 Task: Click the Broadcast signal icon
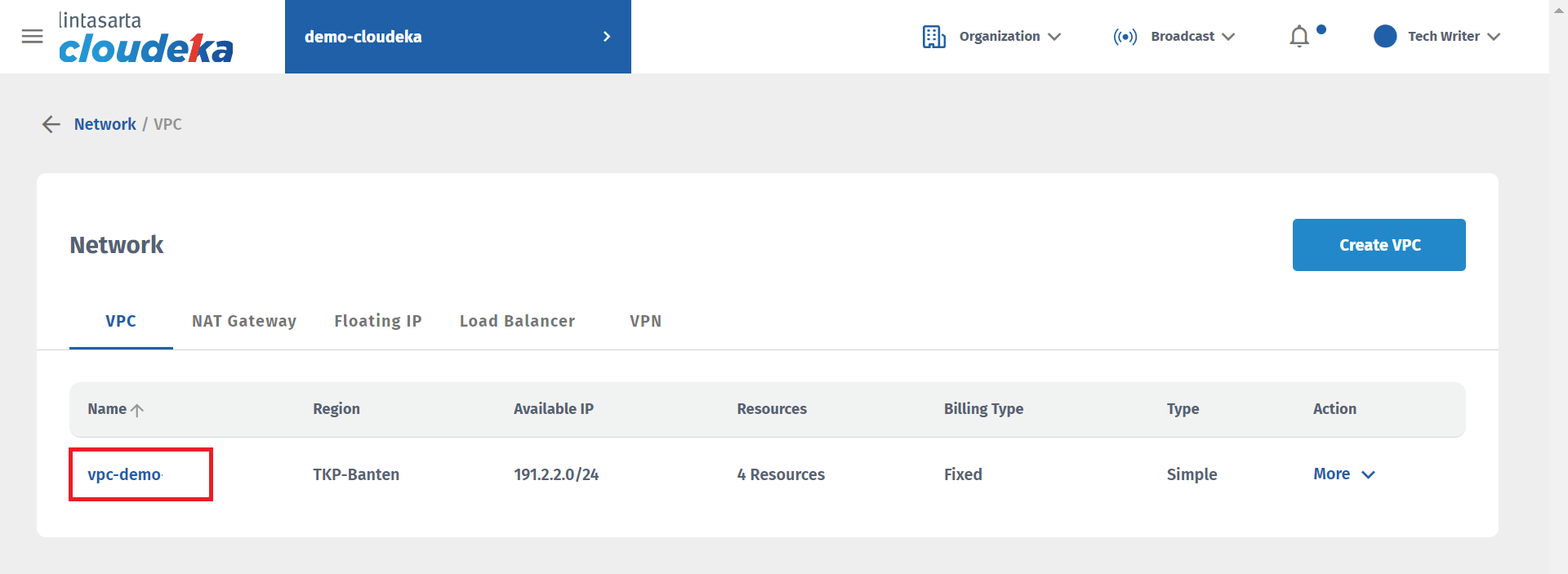1125,37
